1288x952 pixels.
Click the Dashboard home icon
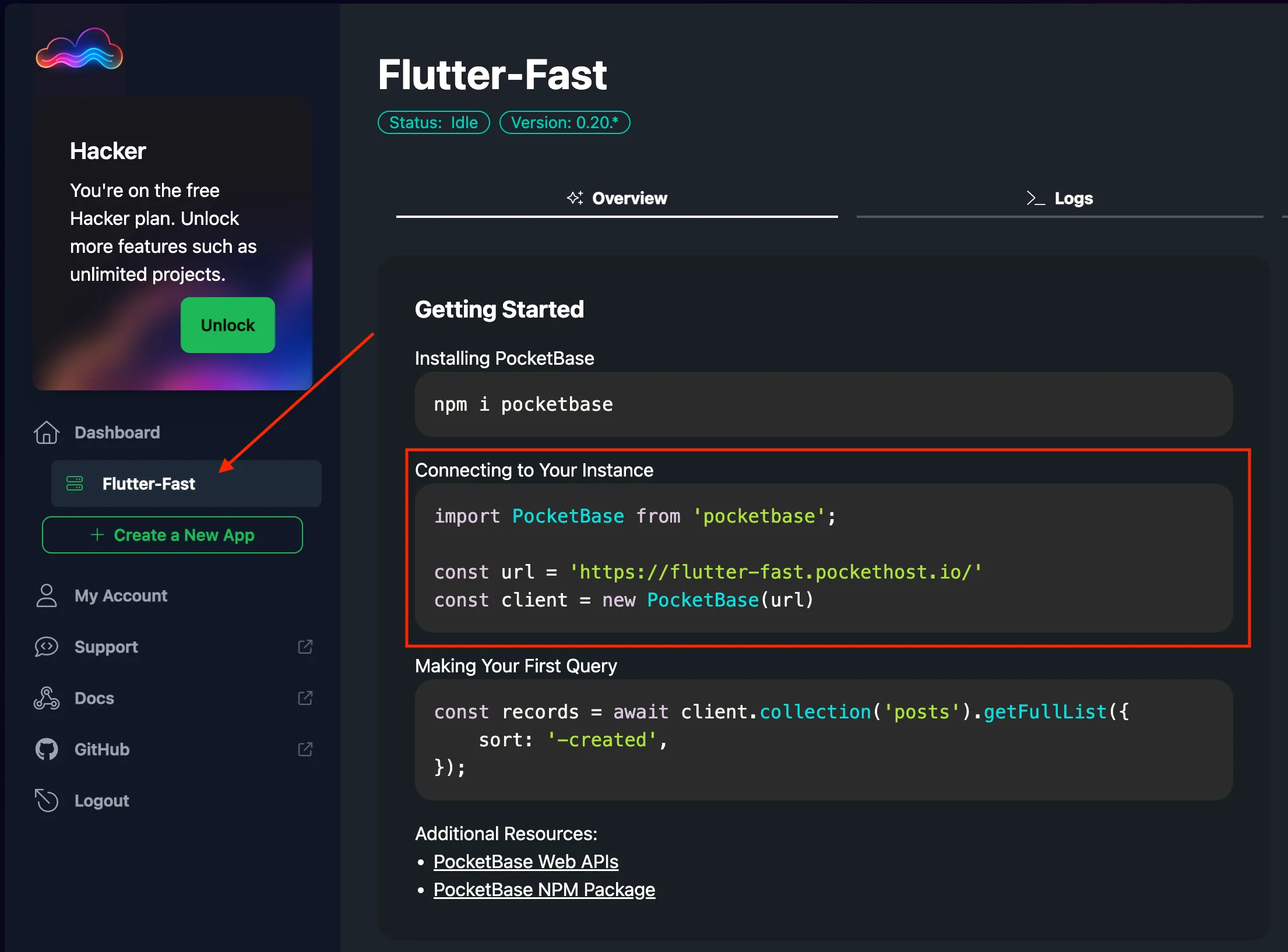[47, 433]
